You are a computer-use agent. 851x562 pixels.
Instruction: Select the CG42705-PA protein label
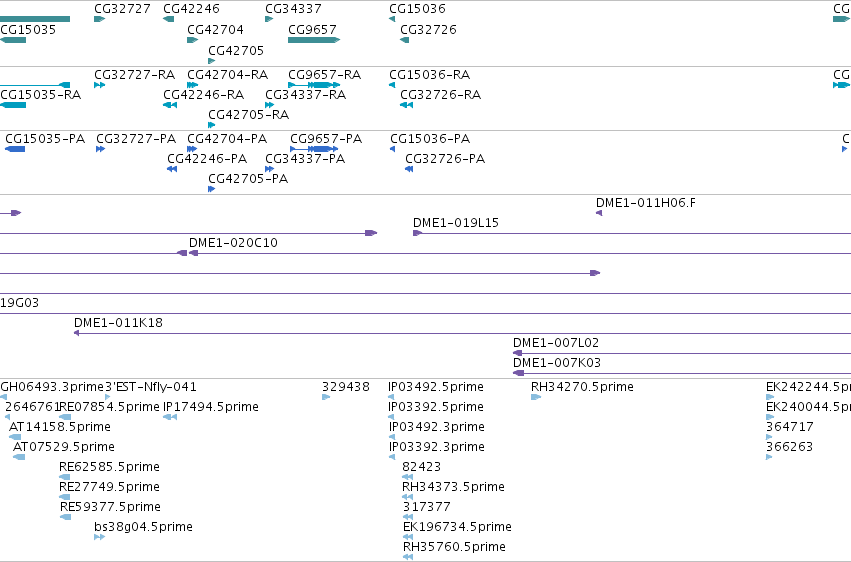248,178
